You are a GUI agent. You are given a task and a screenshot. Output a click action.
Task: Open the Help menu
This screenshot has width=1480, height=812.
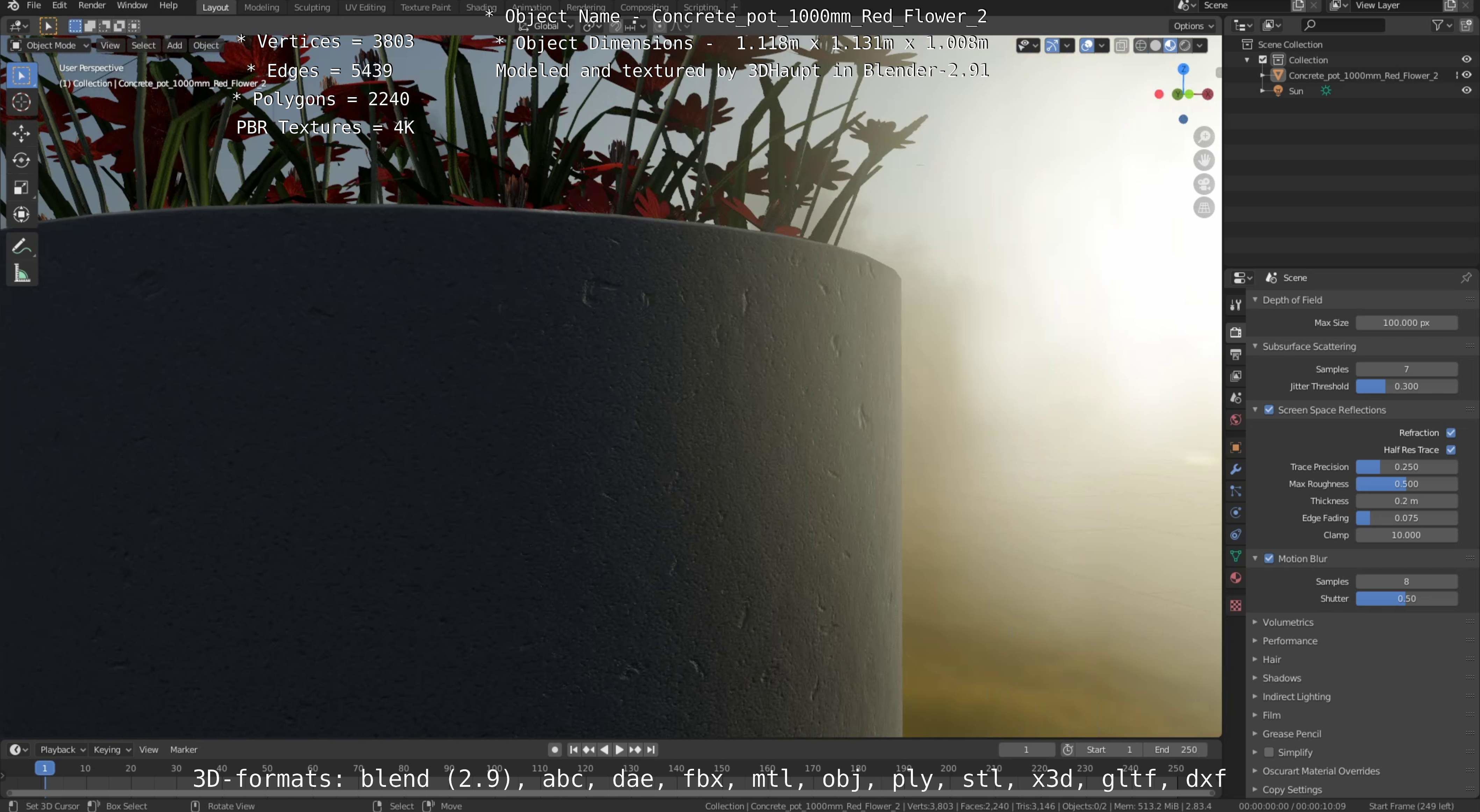(168, 6)
